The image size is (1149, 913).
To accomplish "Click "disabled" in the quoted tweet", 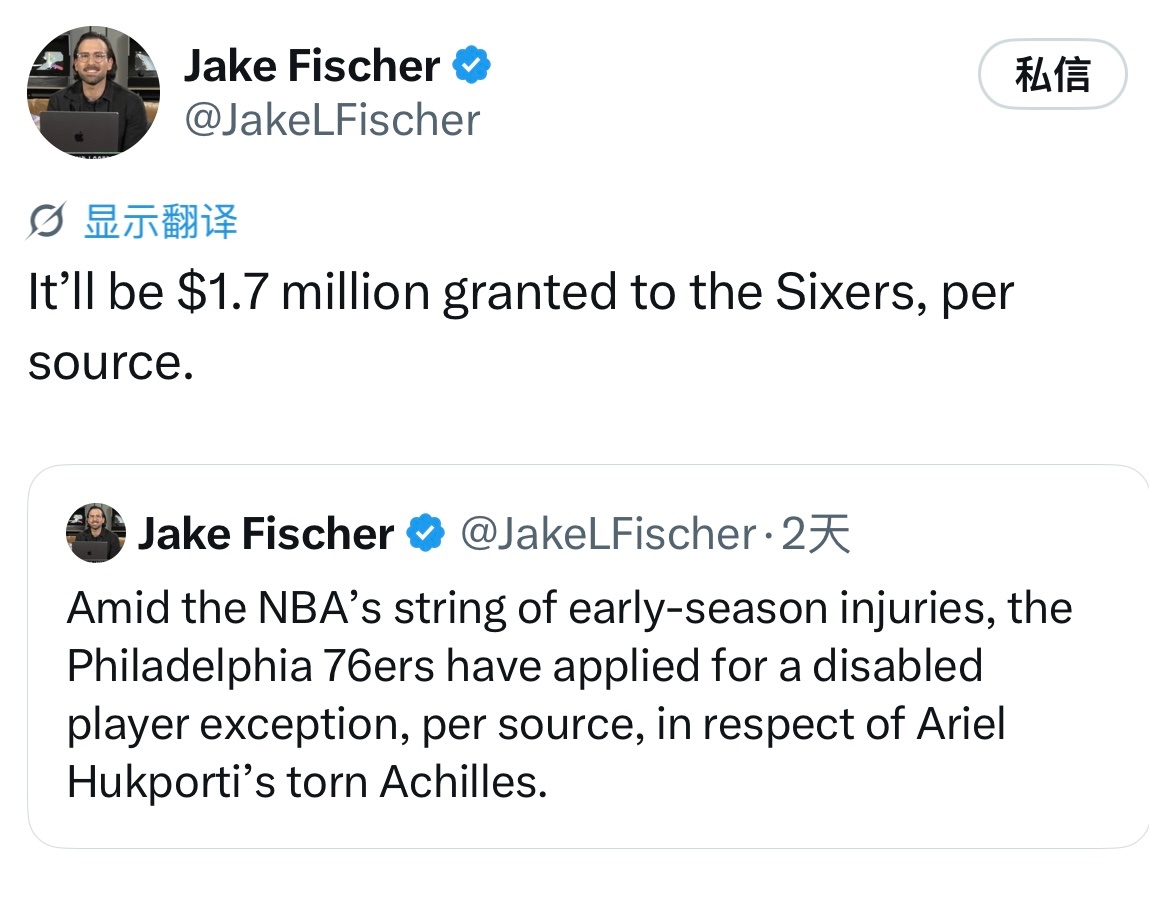I will point(898,666).
